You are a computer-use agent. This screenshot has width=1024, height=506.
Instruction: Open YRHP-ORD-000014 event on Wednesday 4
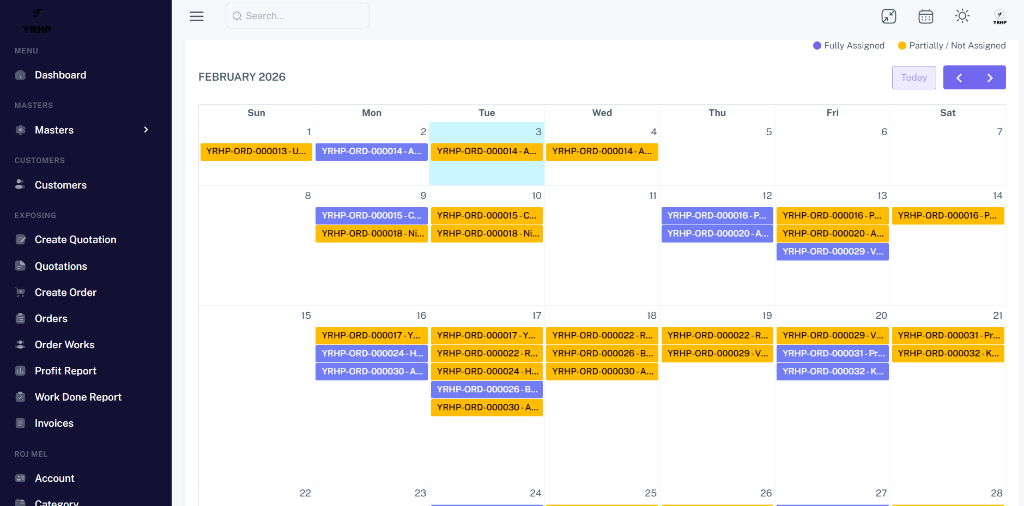[x=601, y=151]
